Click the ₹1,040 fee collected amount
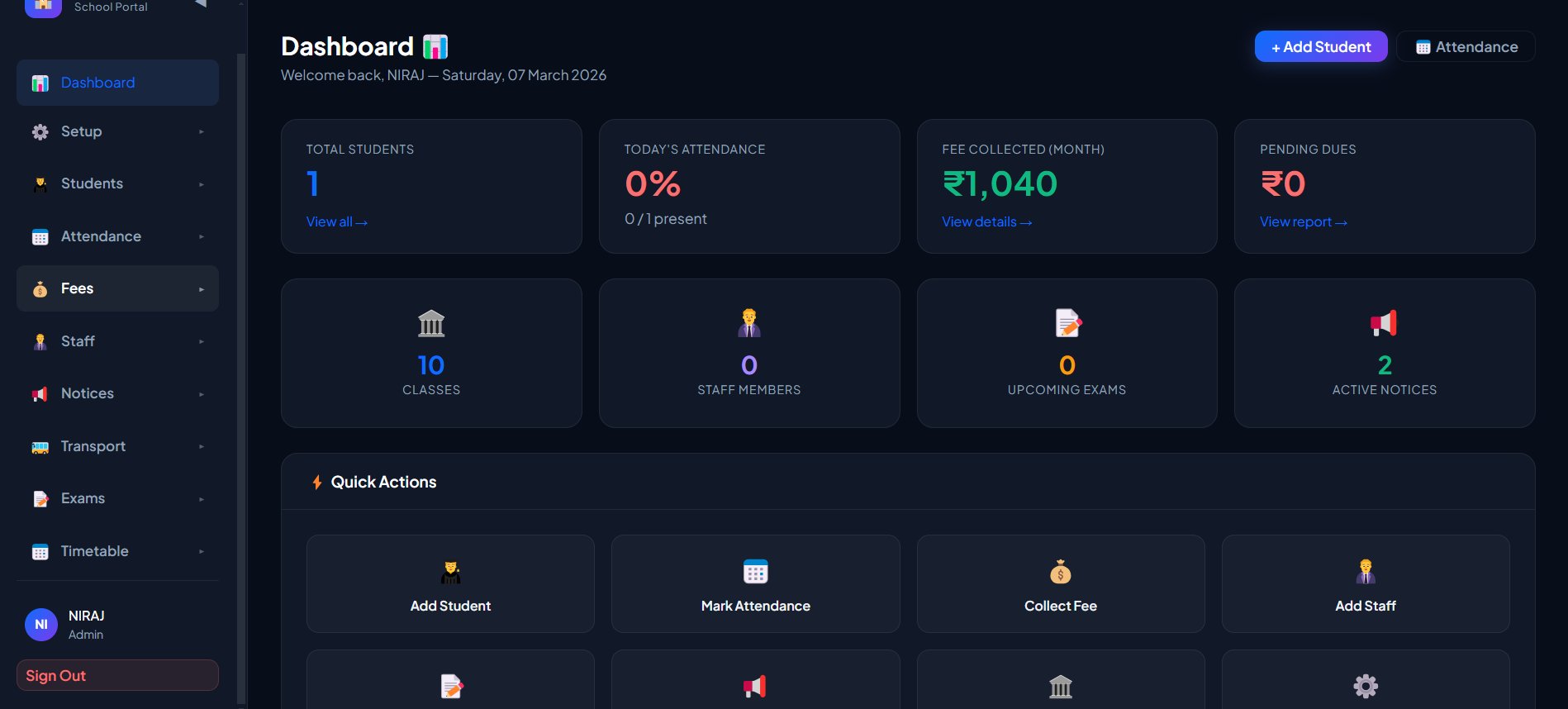The height and width of the screenshot is (709, 1568). pyautogui.click(x=1000, y=183)
